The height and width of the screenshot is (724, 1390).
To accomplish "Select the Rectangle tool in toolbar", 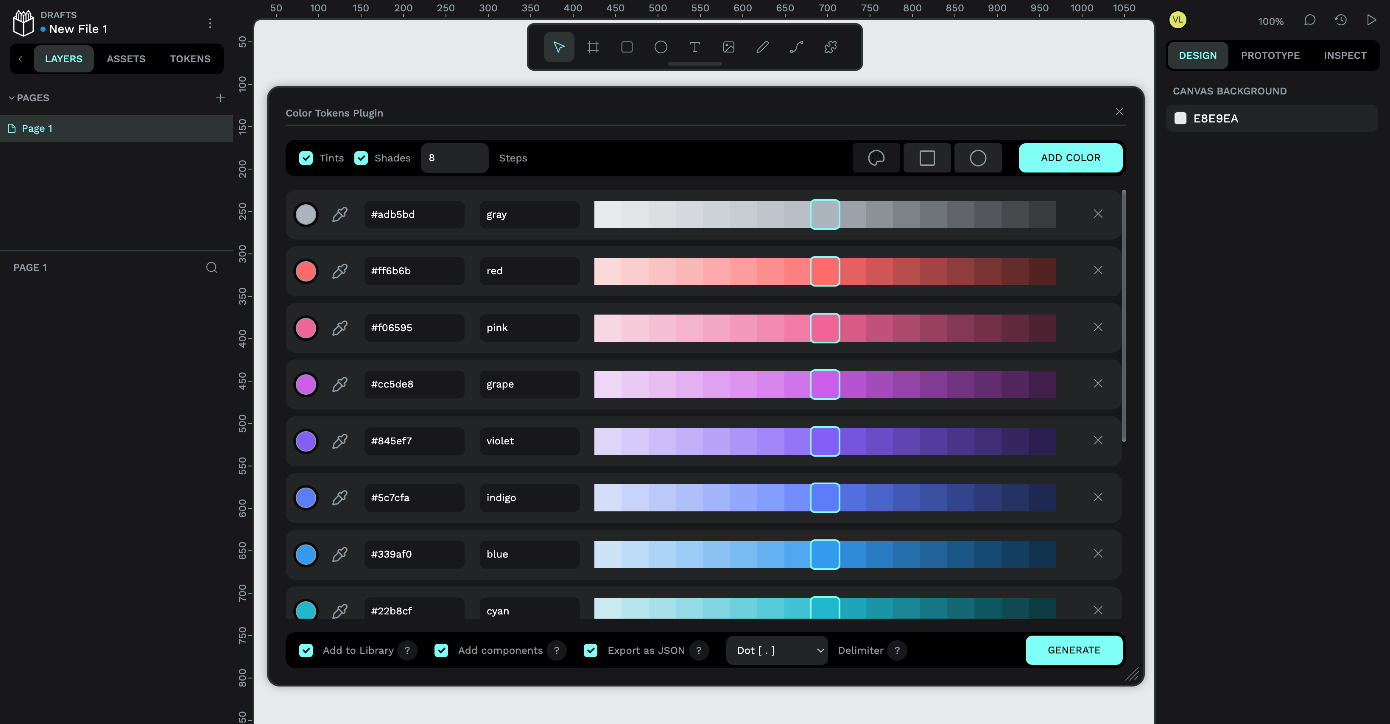I will click(627, 47).
